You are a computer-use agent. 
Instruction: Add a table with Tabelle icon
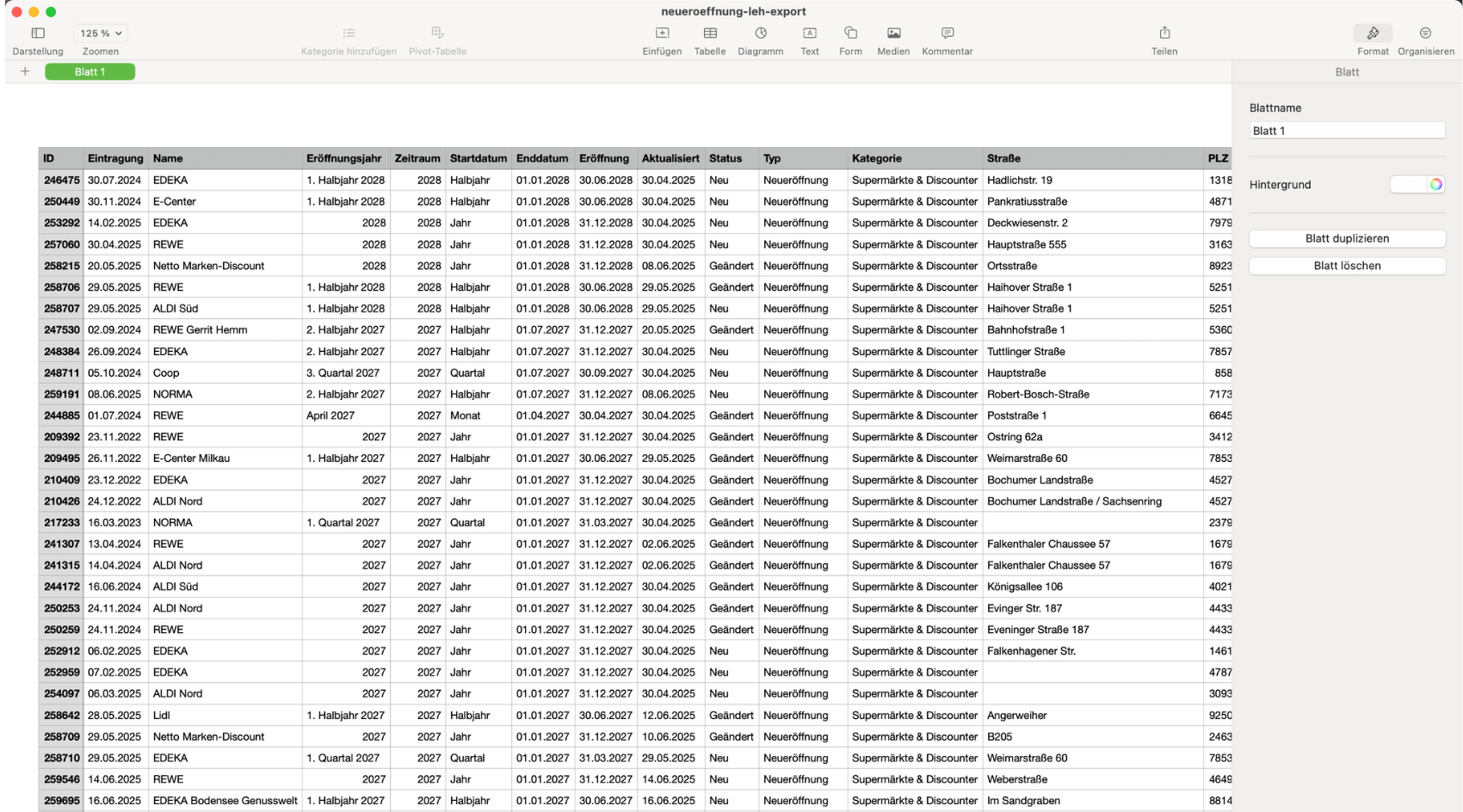710,33
